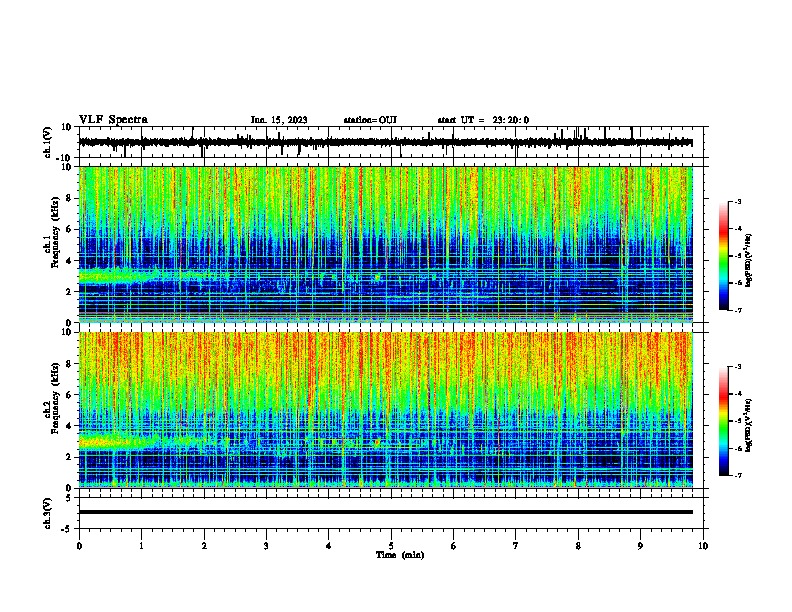Click the '8' kHz tick on ch.1 frequency axis
This screenshot has width=792, height=612.
click(70, 198)
